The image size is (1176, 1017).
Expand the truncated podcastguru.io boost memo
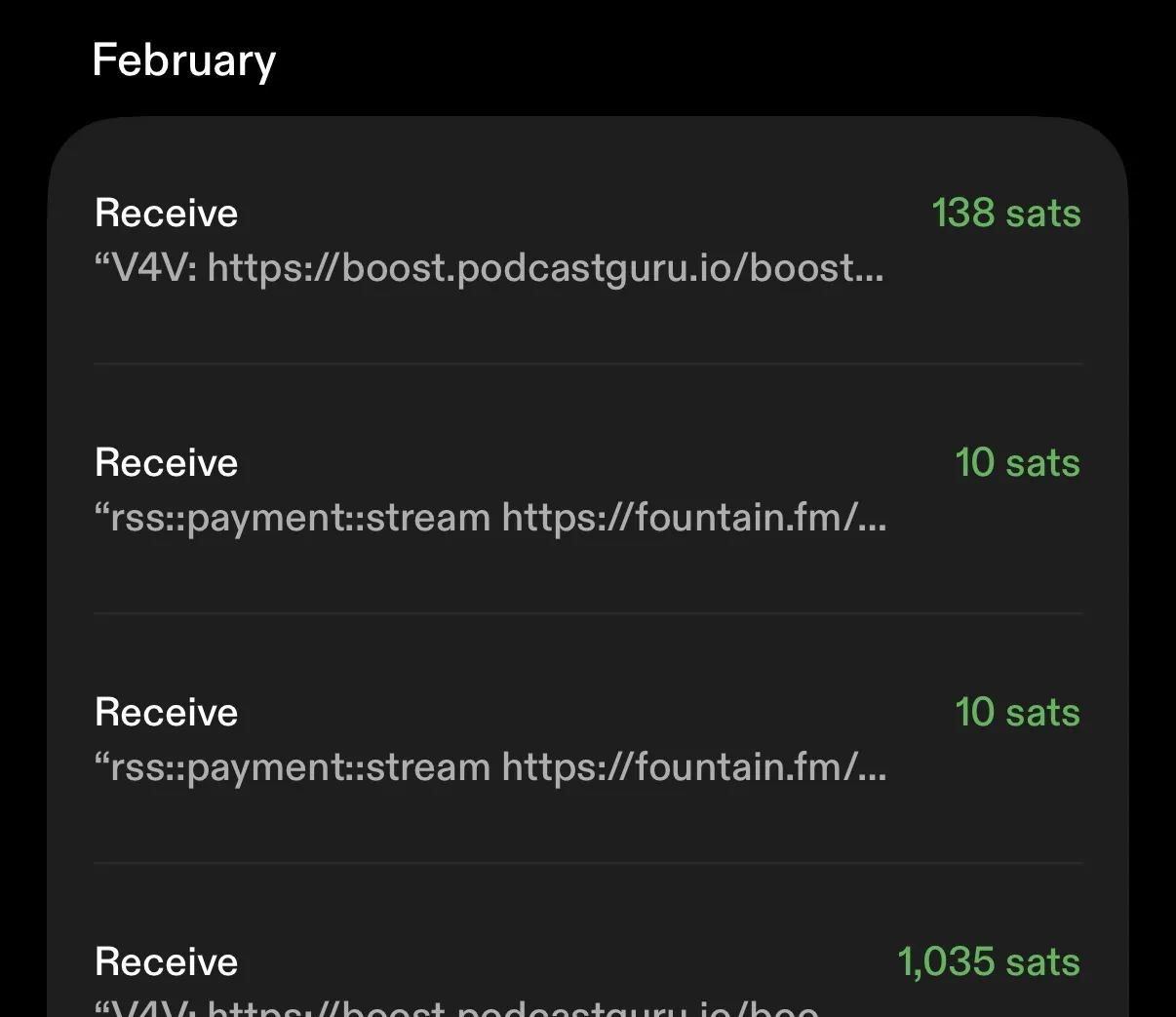pyautogui.click(x=488, y=268)
